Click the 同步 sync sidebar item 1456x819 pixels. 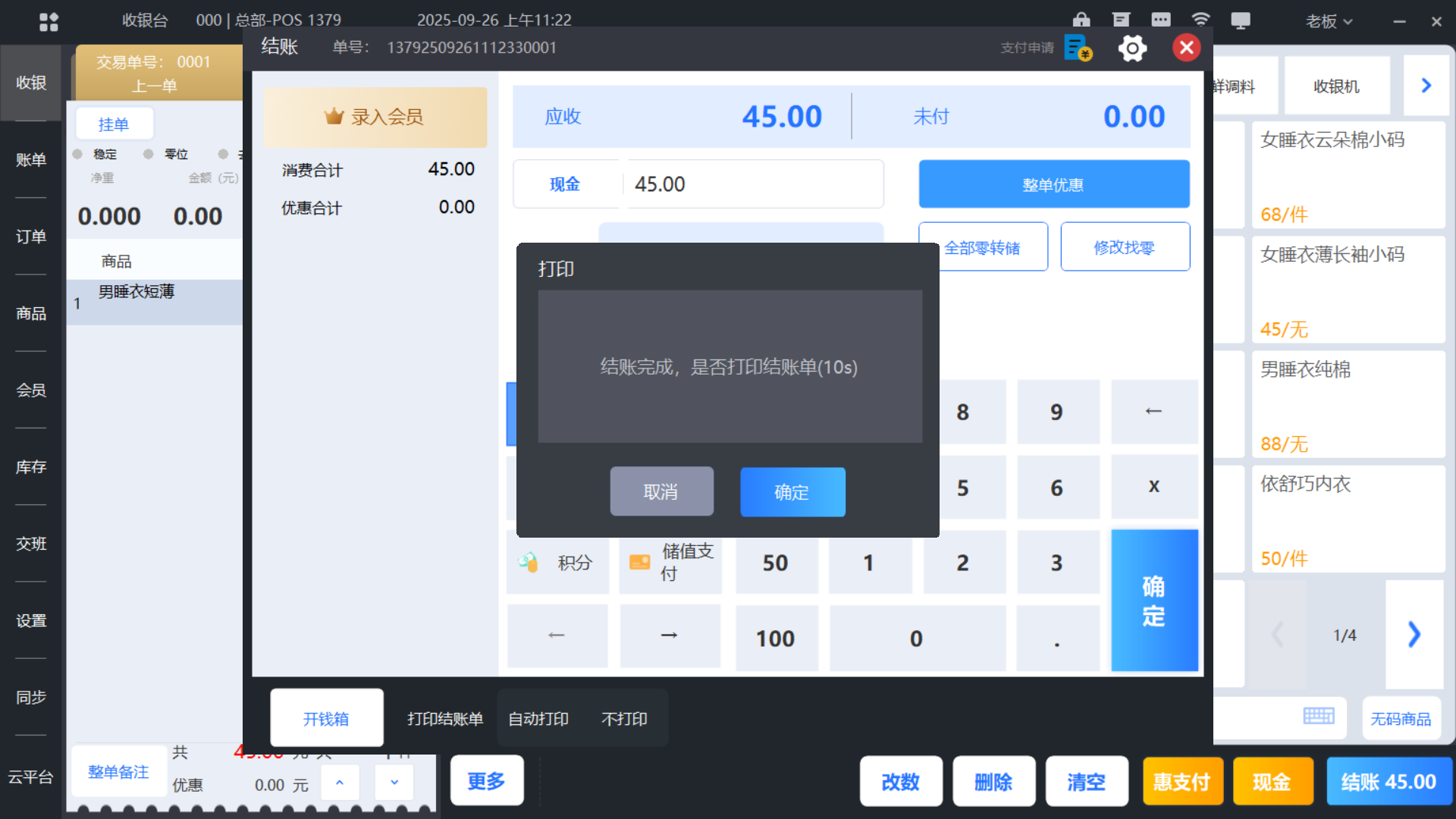click(x=31, y=697)
